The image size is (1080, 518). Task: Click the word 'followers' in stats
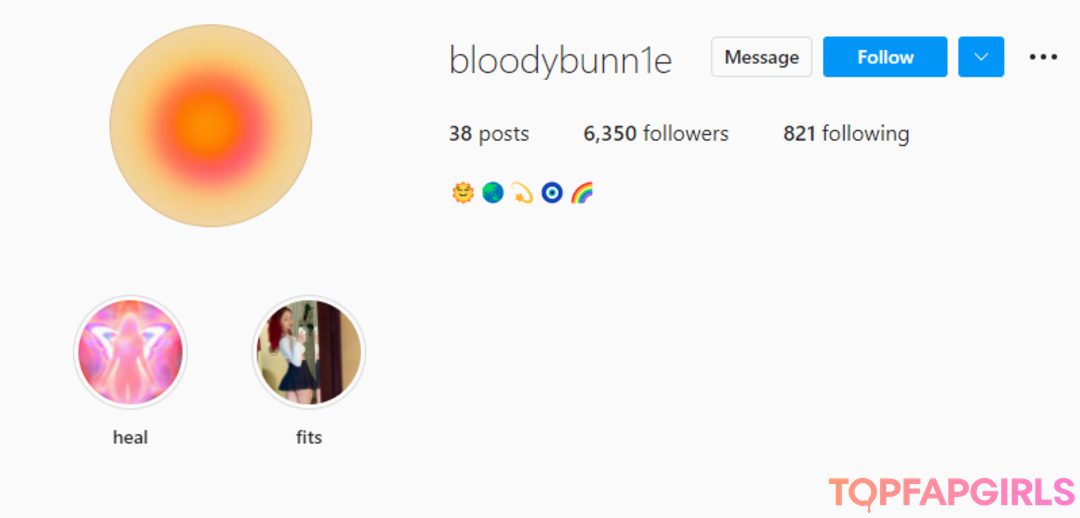(x=685, y=133)
